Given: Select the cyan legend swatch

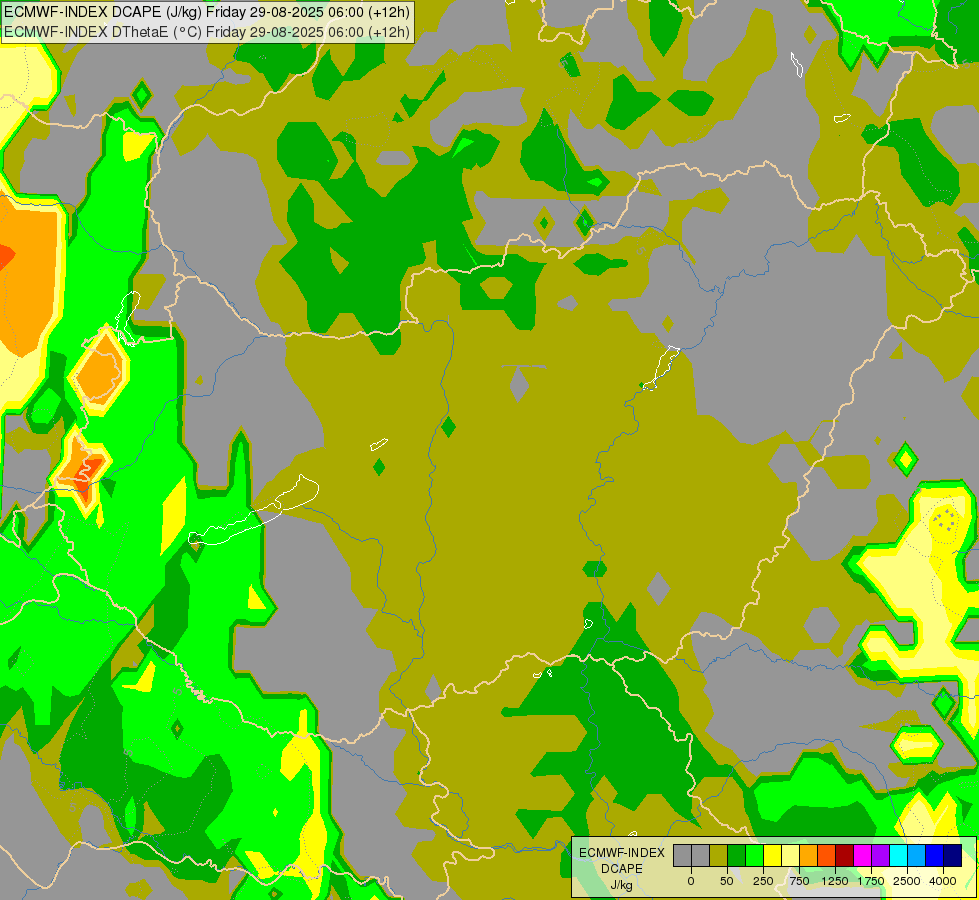Looking at the screenshot, I should (x=898, y=855).
